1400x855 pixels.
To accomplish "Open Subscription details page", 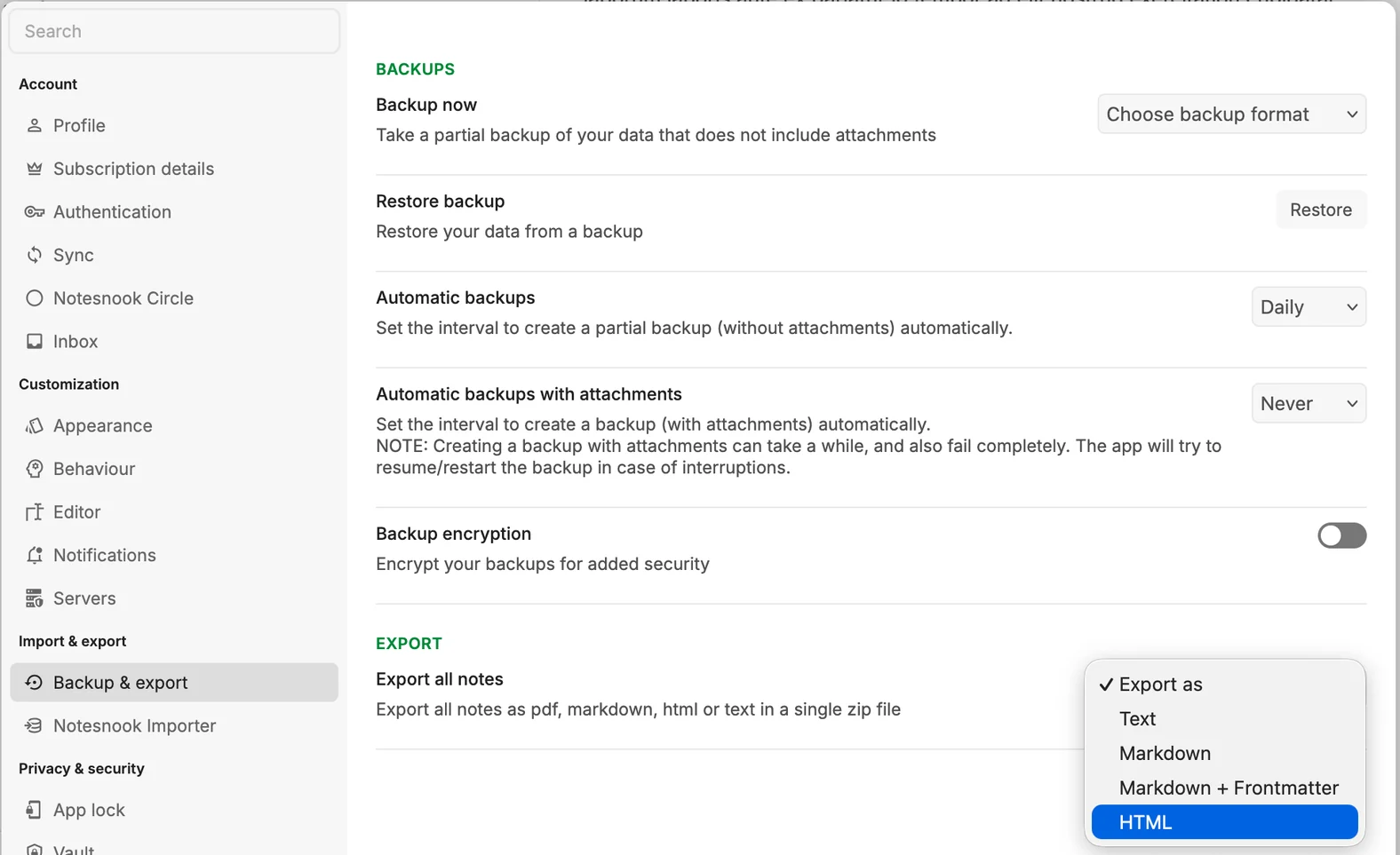I will 174,169.
